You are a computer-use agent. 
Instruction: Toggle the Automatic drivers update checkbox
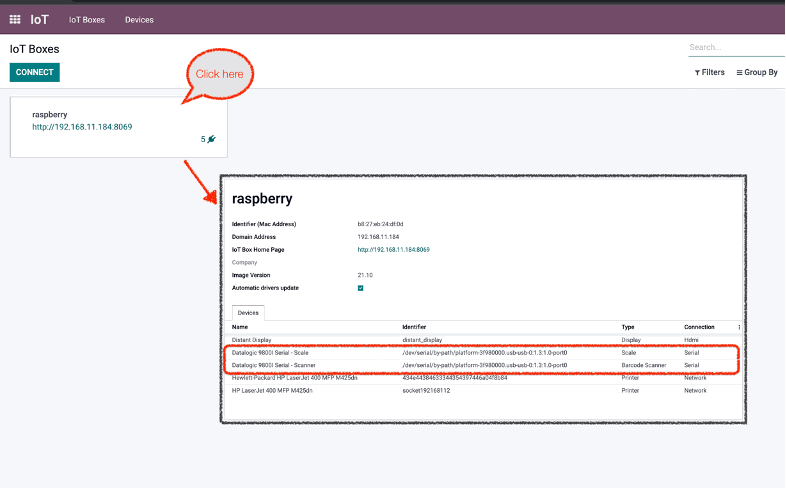click(361, 288)
